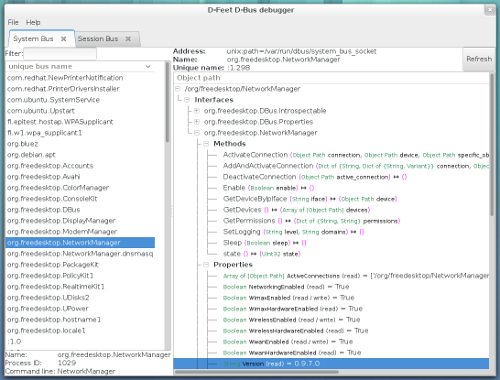Click the horizontal scrollbar of object tree
Image resolution: width=500 pixels, height=380 pixels.
tap(257, 372)
